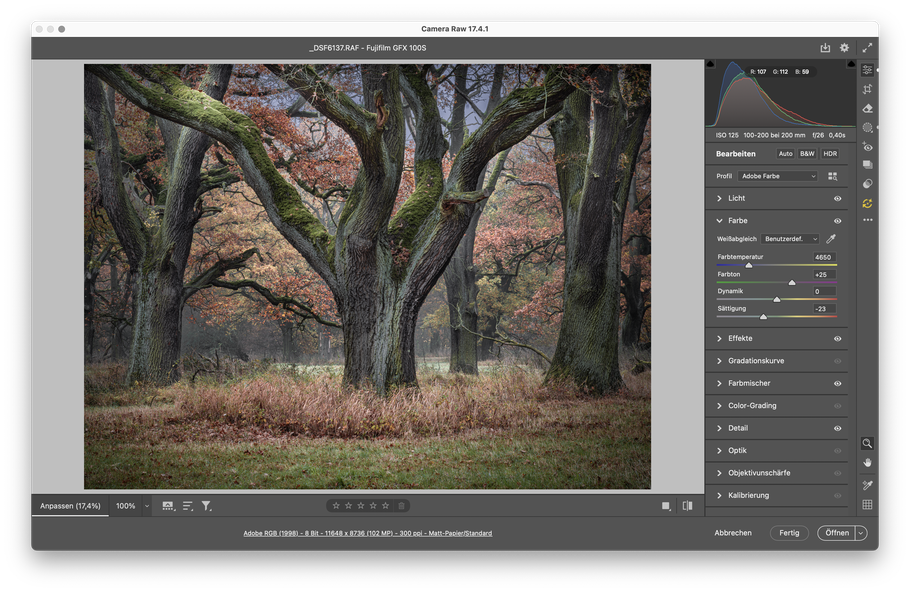The width and height of the screenshot is (910, 592).
Task: Toggle the grid overlay icon
Action: click(867, 504)
